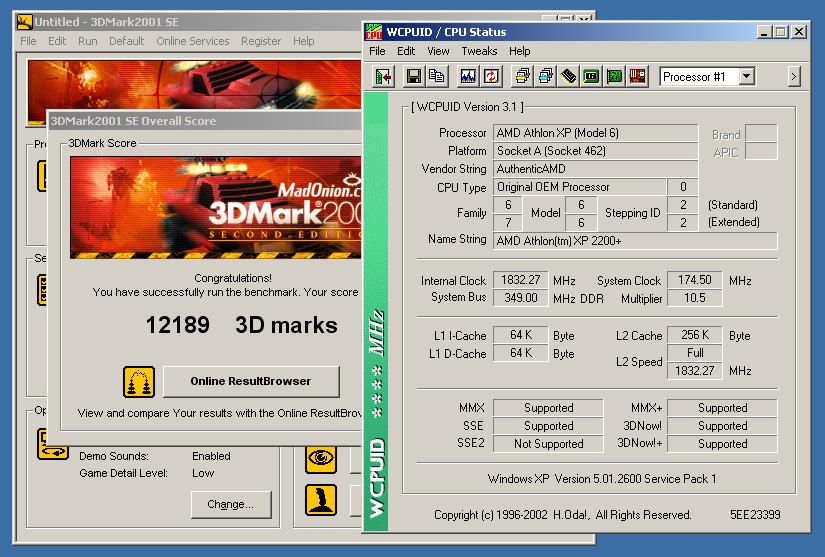The width and height of the screenshot is (825, 557).
Task: Open the green chipset info icon
Action: tap(591, 77)
